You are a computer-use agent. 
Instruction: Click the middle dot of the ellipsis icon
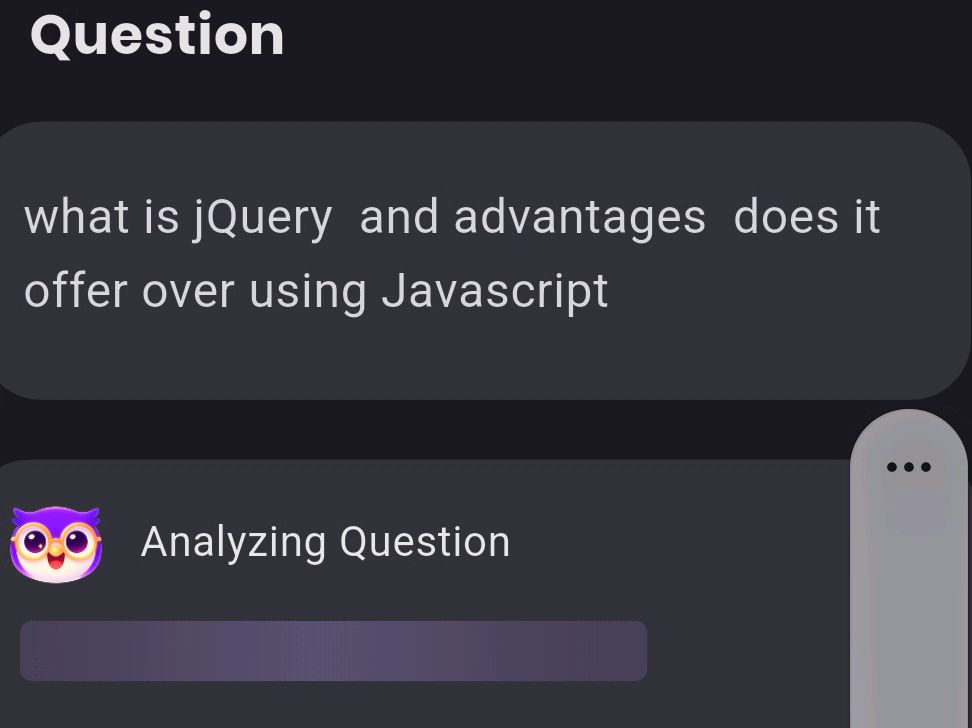tap(909, 466)
